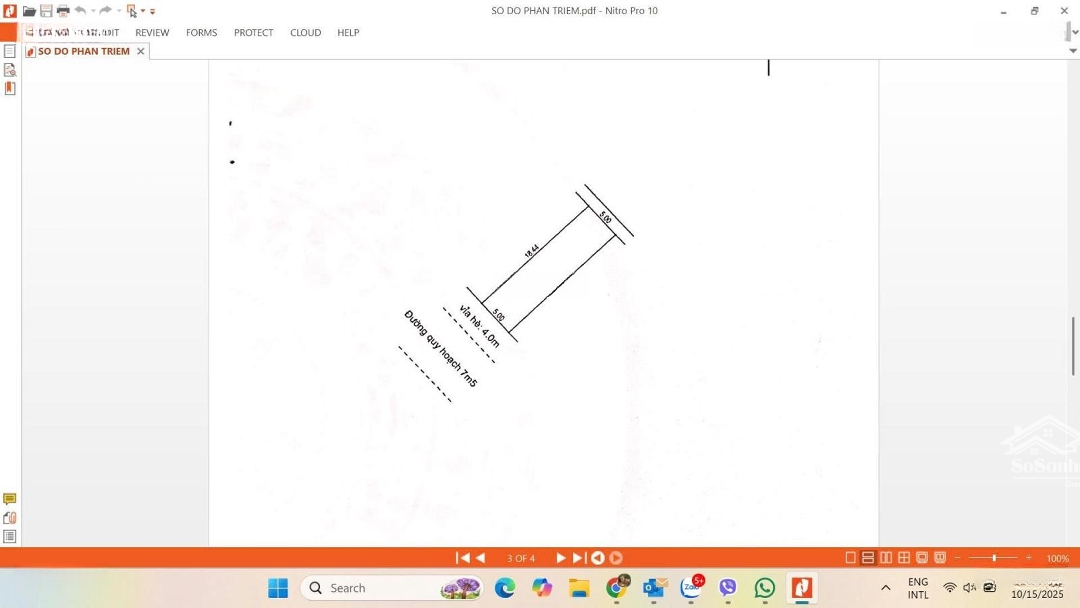Click the Print icon in quick access toolbar
Screen dimensions: 1080x608
[x=63, y=11]
